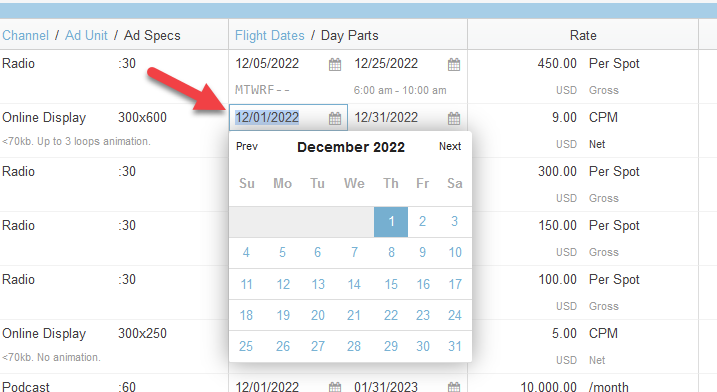
Task: Click the MTWRF day parts for Radio
Action: click(x=262, y=90)
